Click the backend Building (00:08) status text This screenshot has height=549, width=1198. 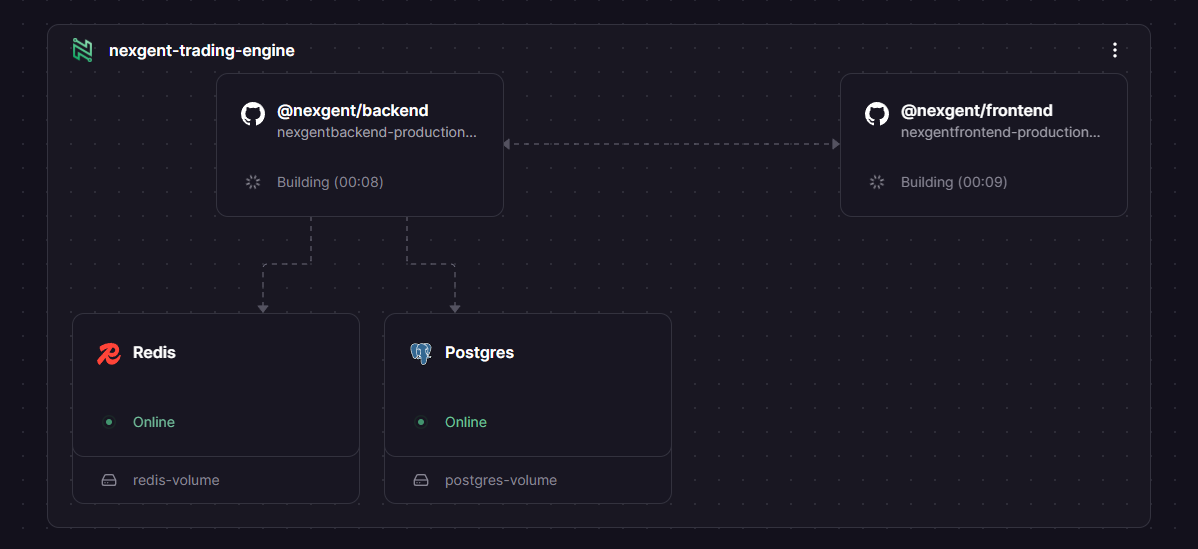coord(330,182)
